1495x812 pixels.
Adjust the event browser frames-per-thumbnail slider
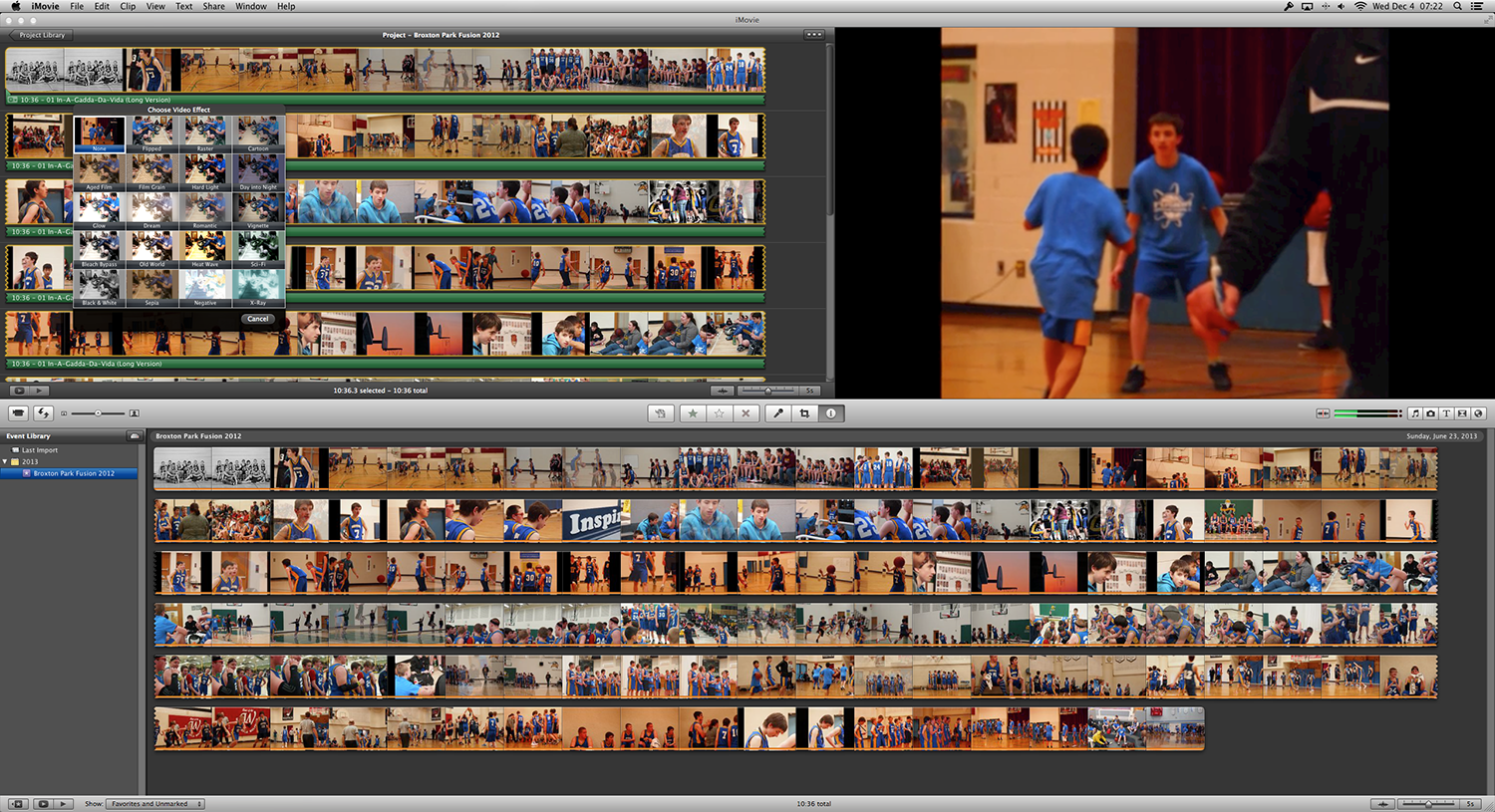1428,804
